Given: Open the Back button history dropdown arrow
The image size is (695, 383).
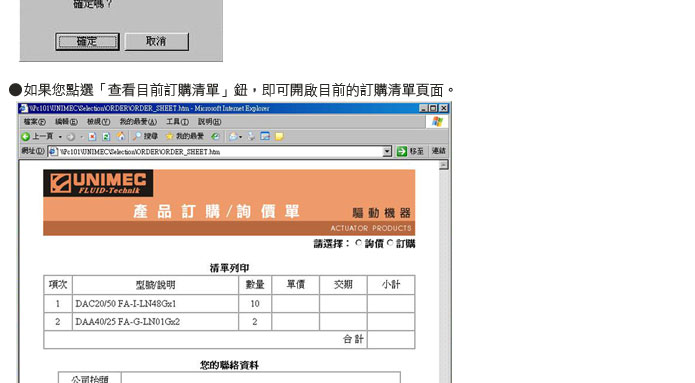Looking at the screenshot, I should pyautogui.click(x=60, y=137).
